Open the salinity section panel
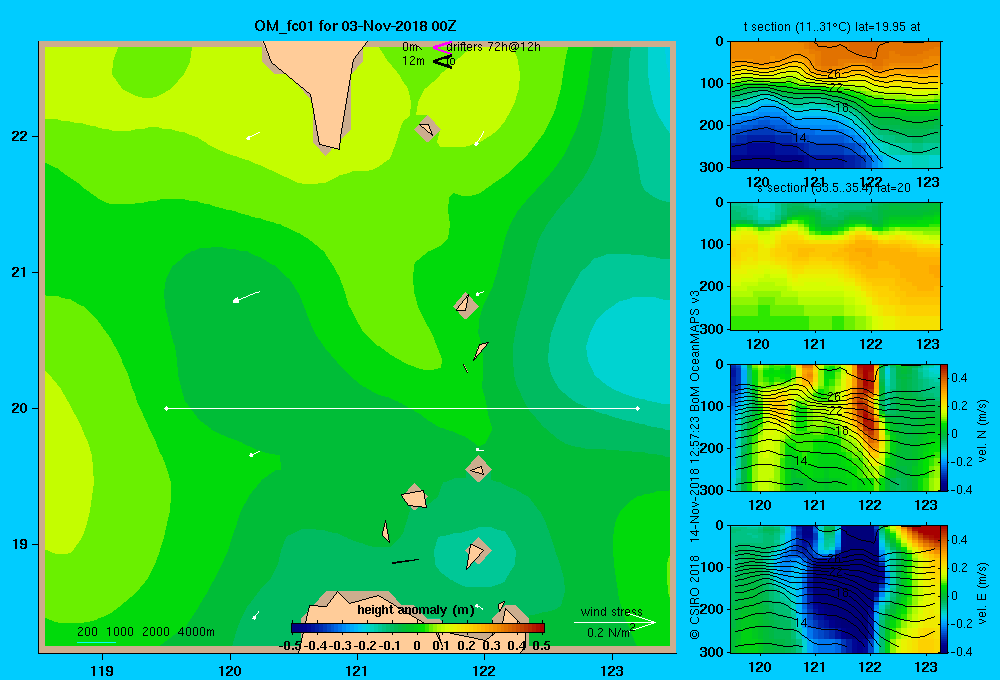The width and height of the screenshot is (1000, 680). coord(835,266)
